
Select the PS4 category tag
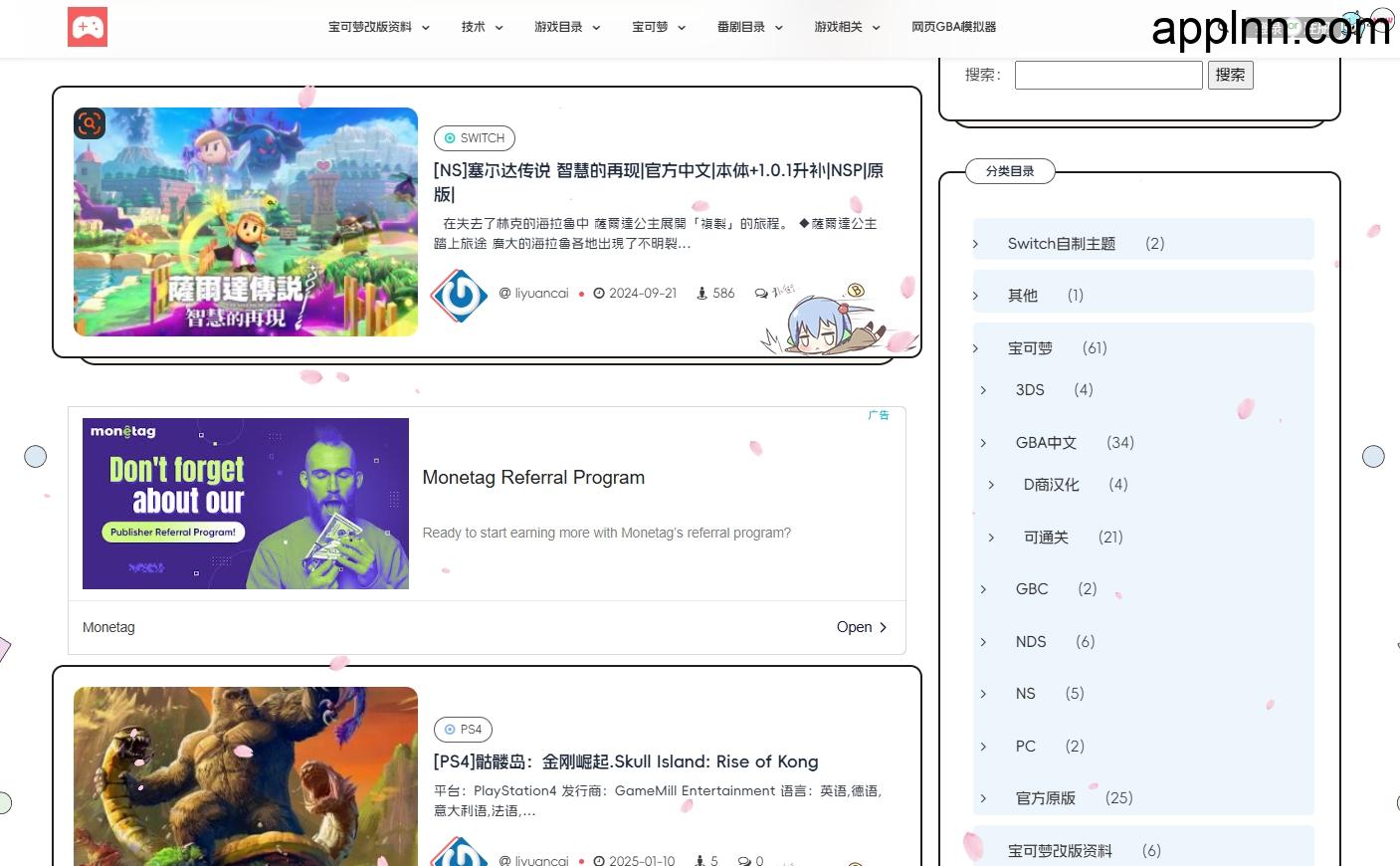463,730
